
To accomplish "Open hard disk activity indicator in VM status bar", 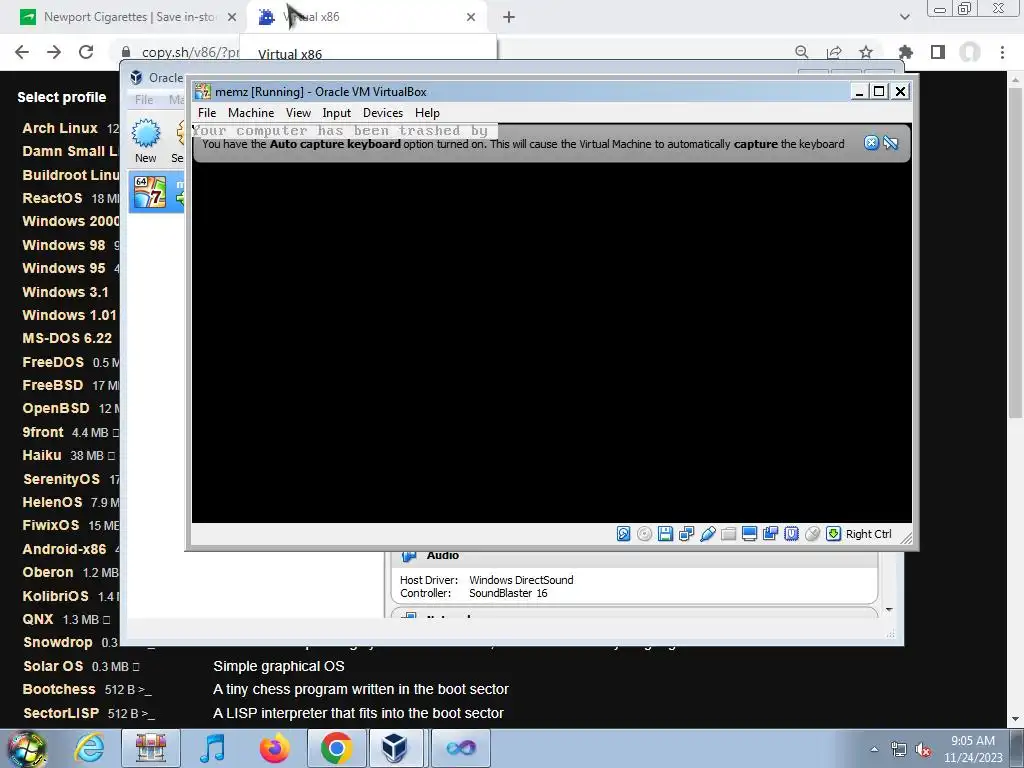I will (x=624, y=534).
